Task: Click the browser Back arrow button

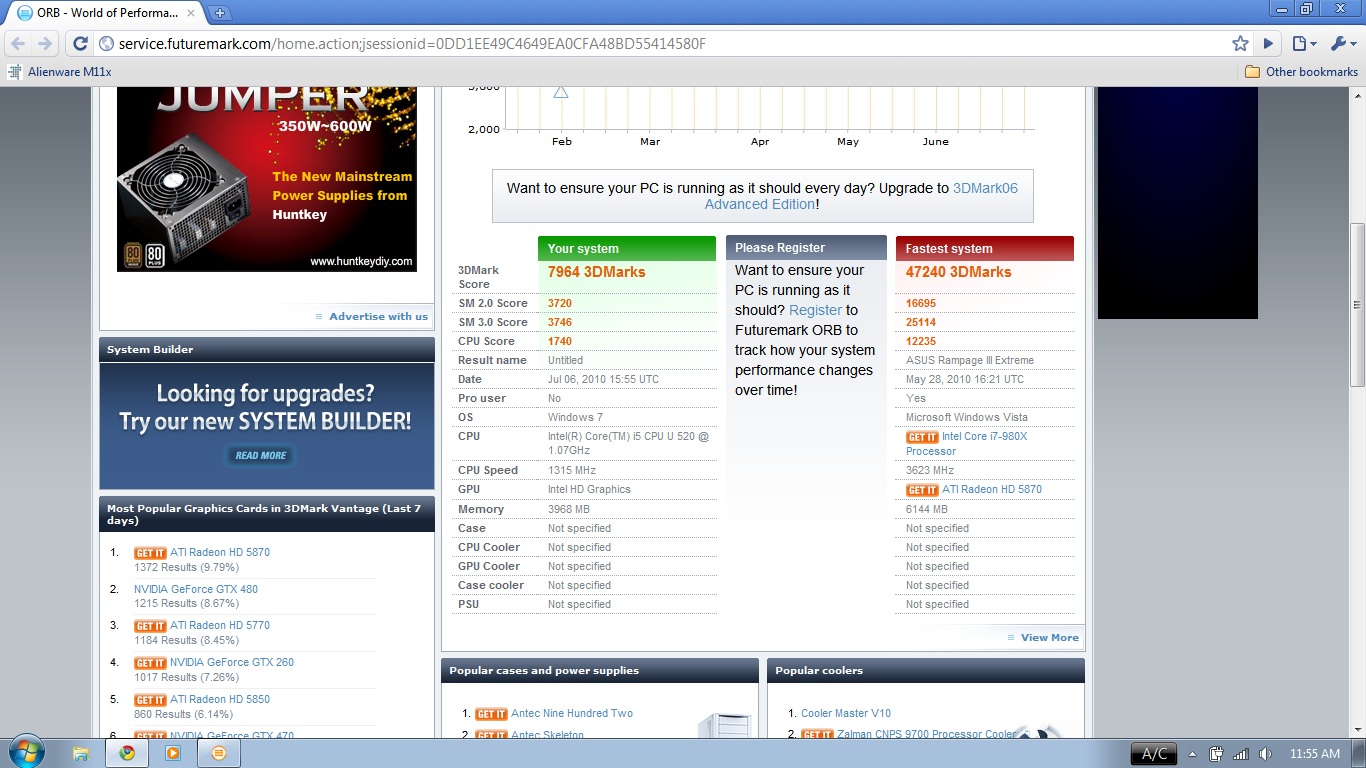Action: click(x=18, y=44)
